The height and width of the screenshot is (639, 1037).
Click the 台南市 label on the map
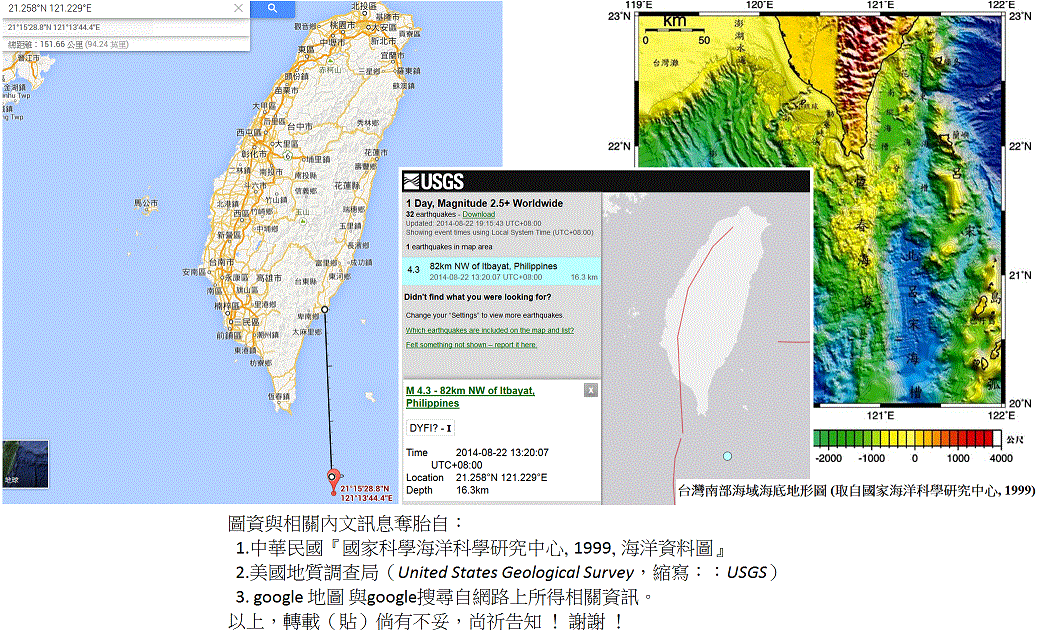(222, 262)
